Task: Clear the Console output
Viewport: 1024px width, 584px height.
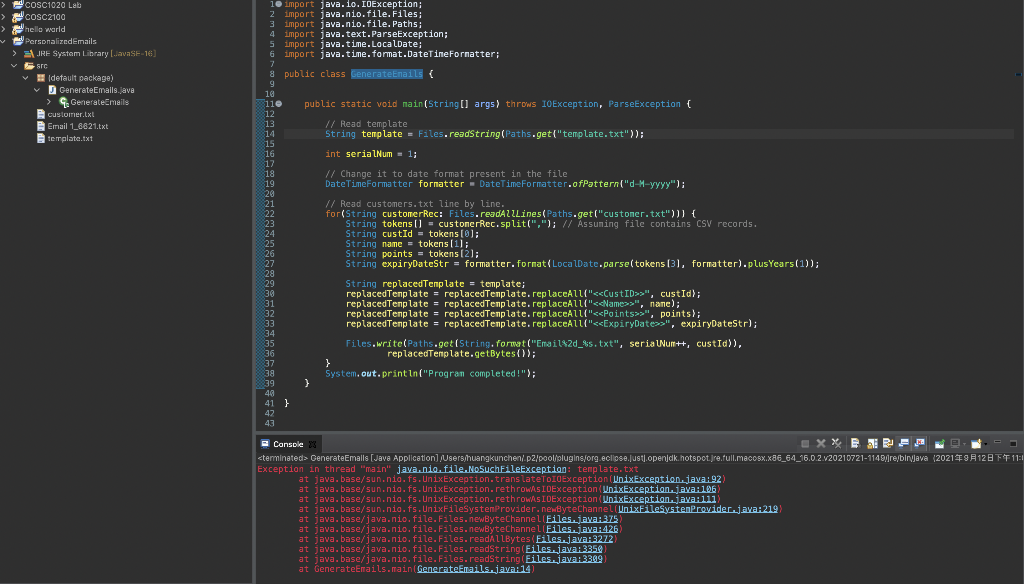Action: [854, 443]
